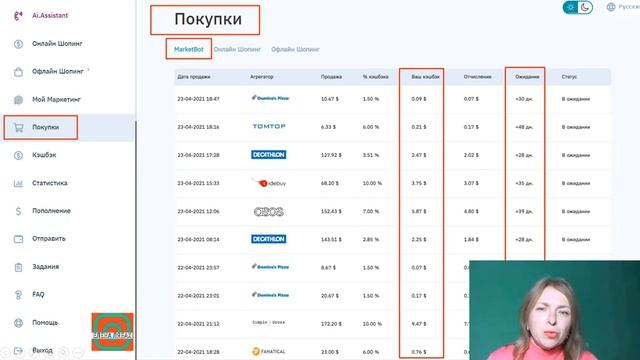
Task: Click the Статус column header
Action: (569, 77)
